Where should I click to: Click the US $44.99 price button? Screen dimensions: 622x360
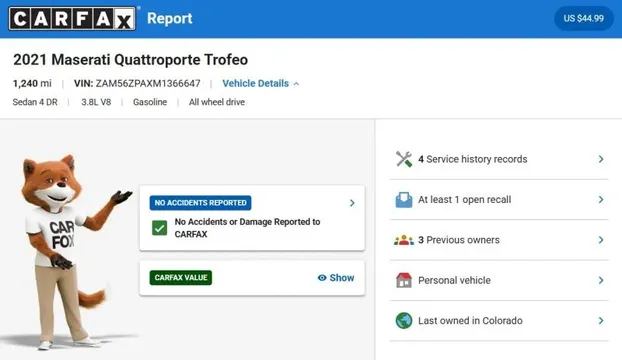click(x=584, y=18)
